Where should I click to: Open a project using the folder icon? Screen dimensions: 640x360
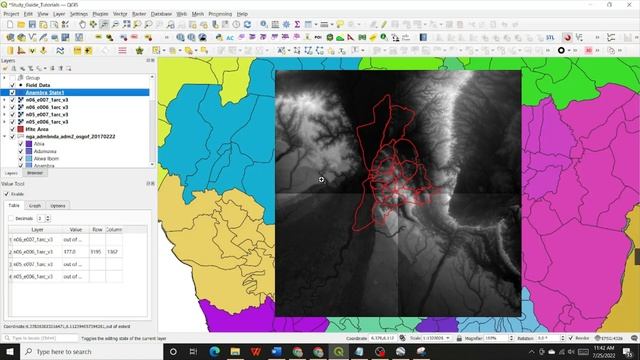[21, 24]
